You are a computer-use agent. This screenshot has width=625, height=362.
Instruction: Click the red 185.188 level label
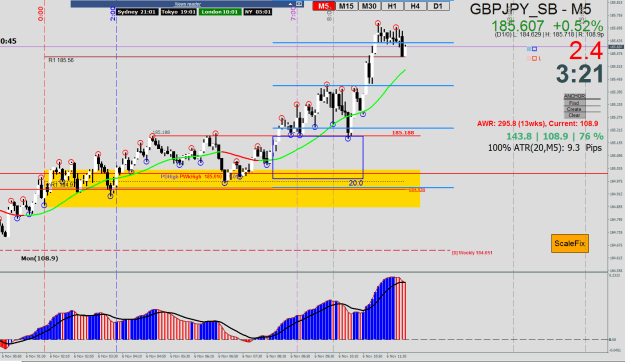click(403, 133)
